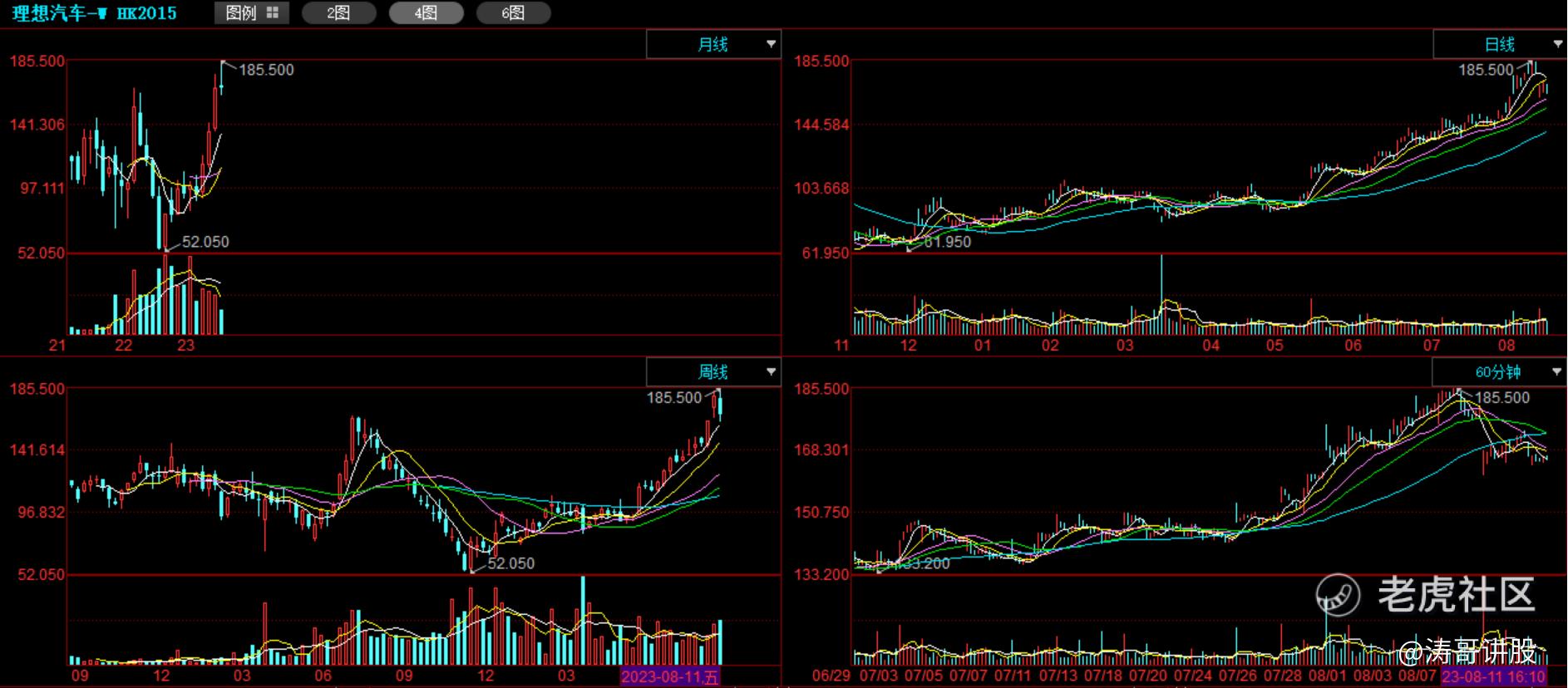Image resolution: width=1568 pixels, height=688 pixels.
Task: Click the 141.306 price label on monthly chart
Action: tap(37, 125)
